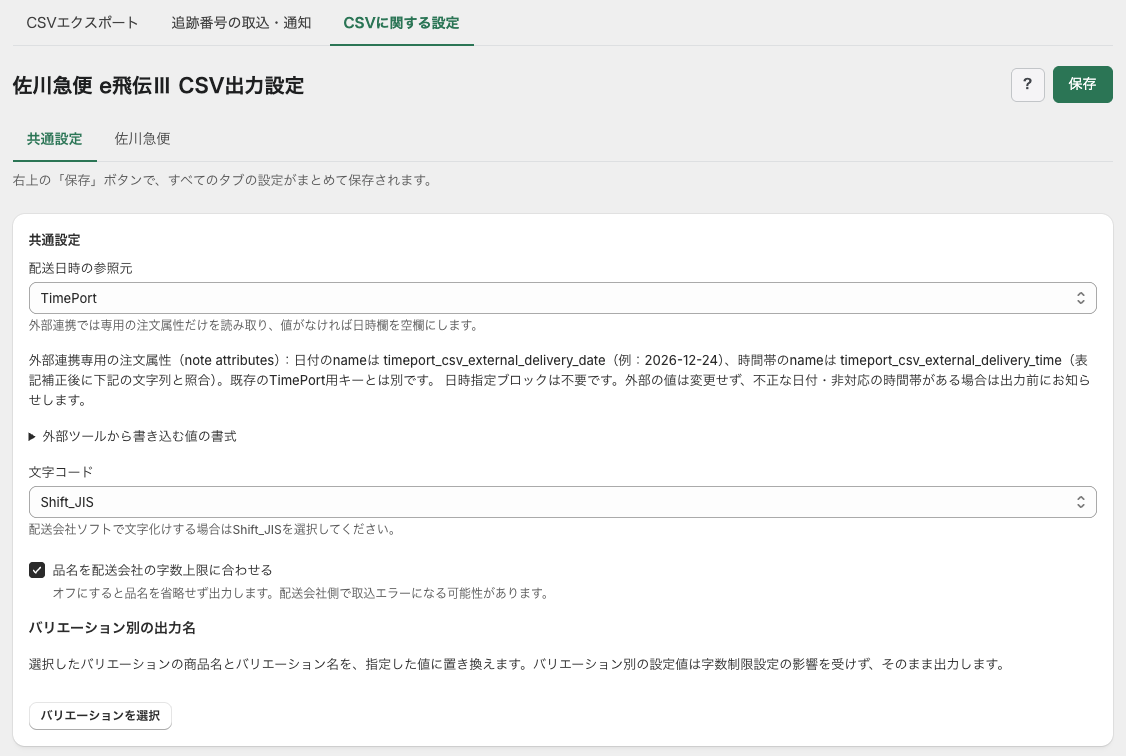
Task: Click the バリエーション別の出力名 heading
Action: (x=112, y=628)
